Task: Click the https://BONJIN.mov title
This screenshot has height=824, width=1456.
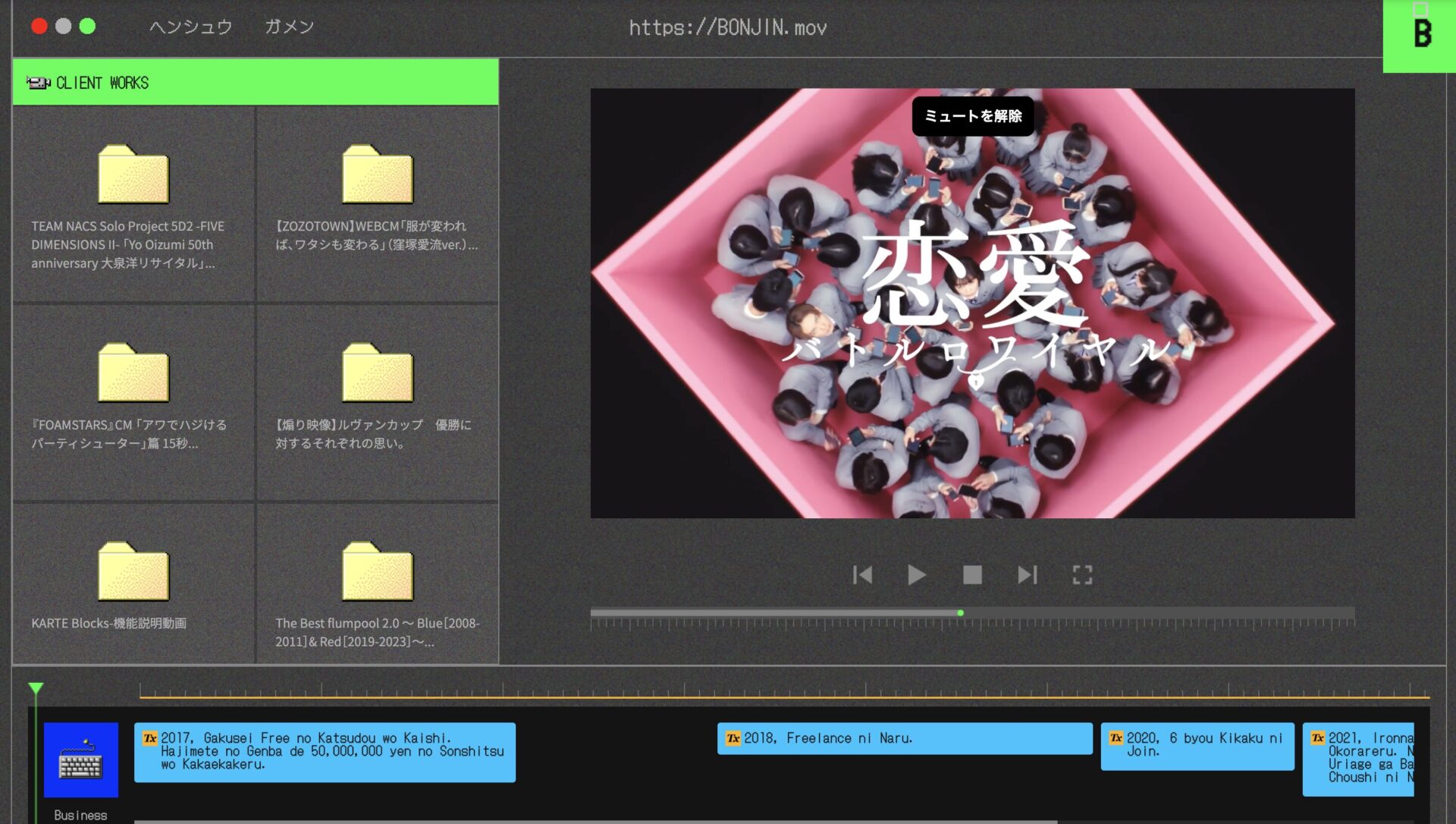Action: coord(728,27)
